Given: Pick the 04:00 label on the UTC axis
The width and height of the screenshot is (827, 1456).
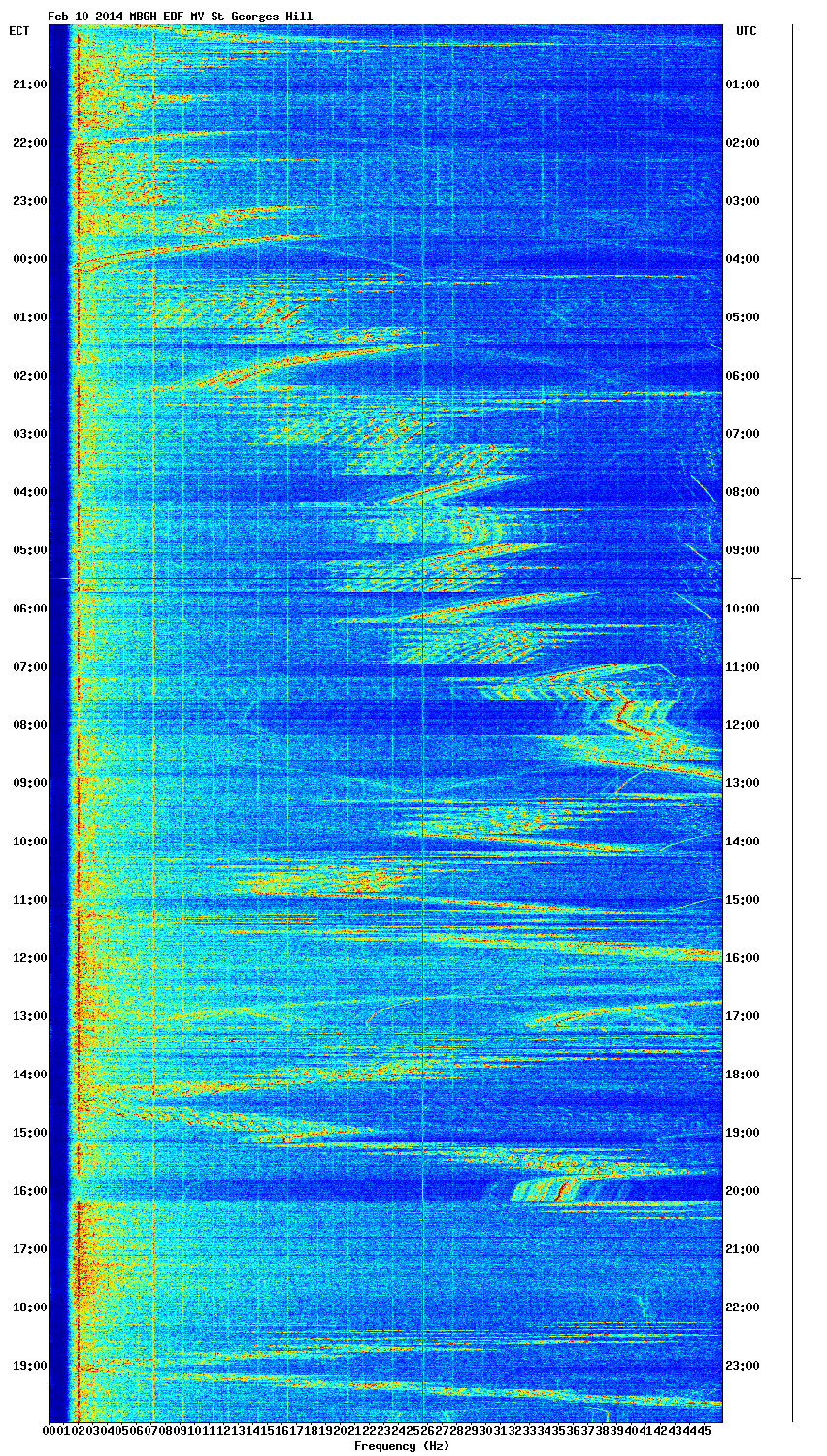Looking at the screenshot, I should point(743,259).
